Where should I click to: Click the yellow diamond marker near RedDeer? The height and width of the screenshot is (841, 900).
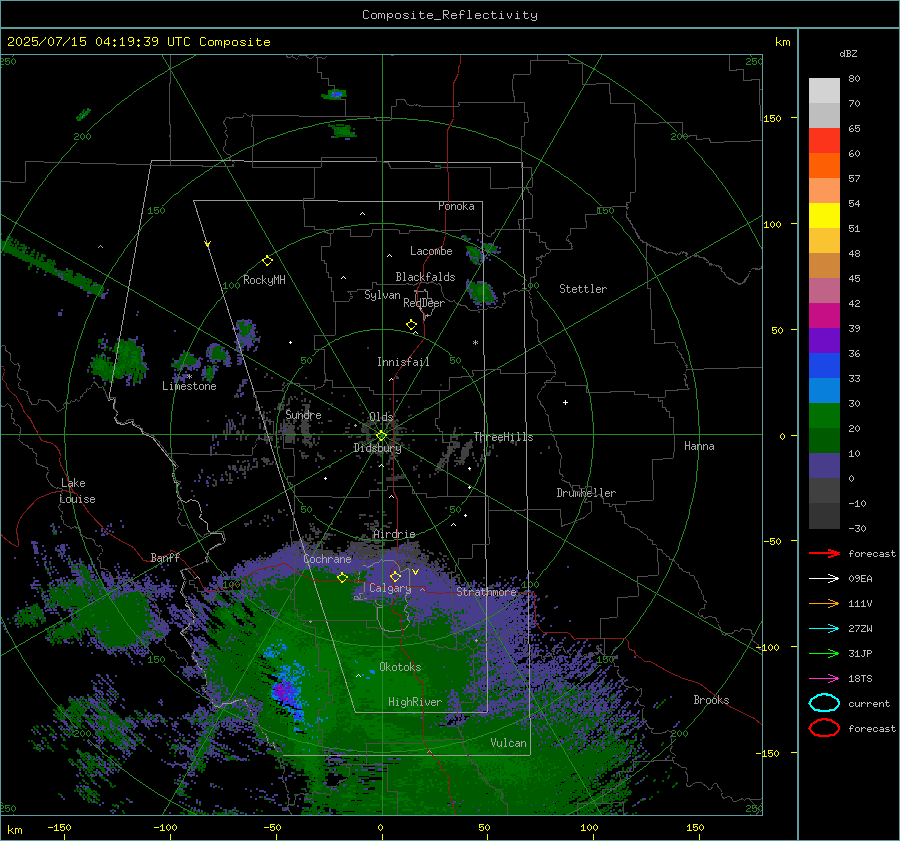coord(411,325)
